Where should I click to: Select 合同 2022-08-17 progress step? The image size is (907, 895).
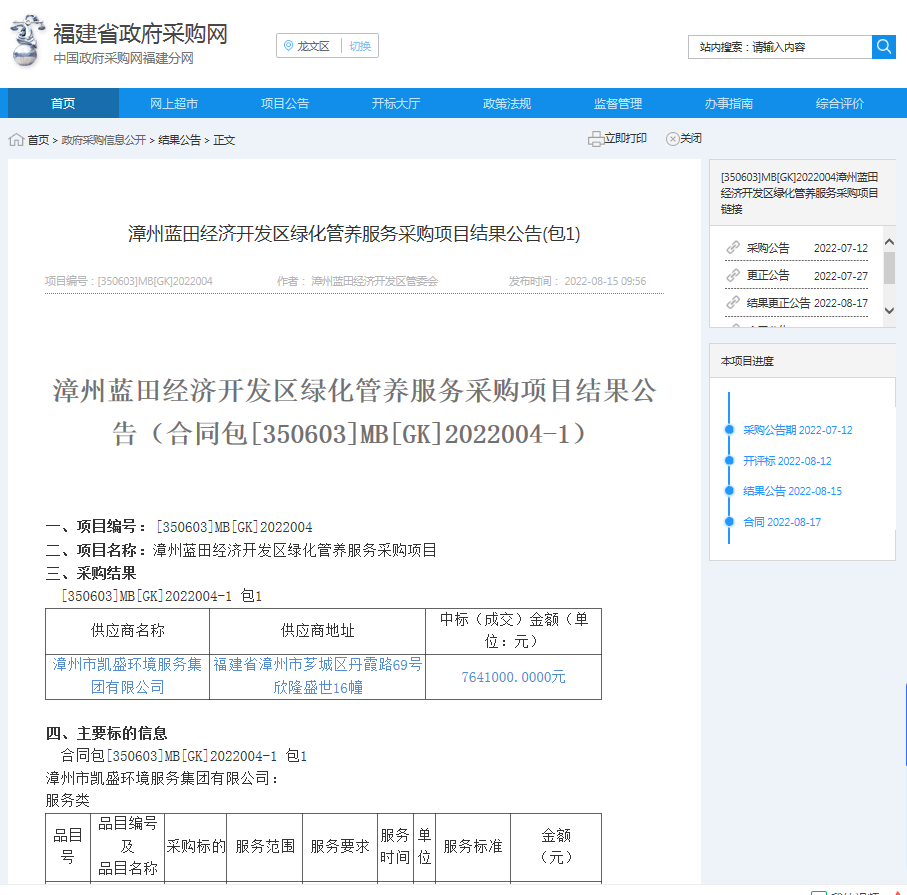(782, 522)
